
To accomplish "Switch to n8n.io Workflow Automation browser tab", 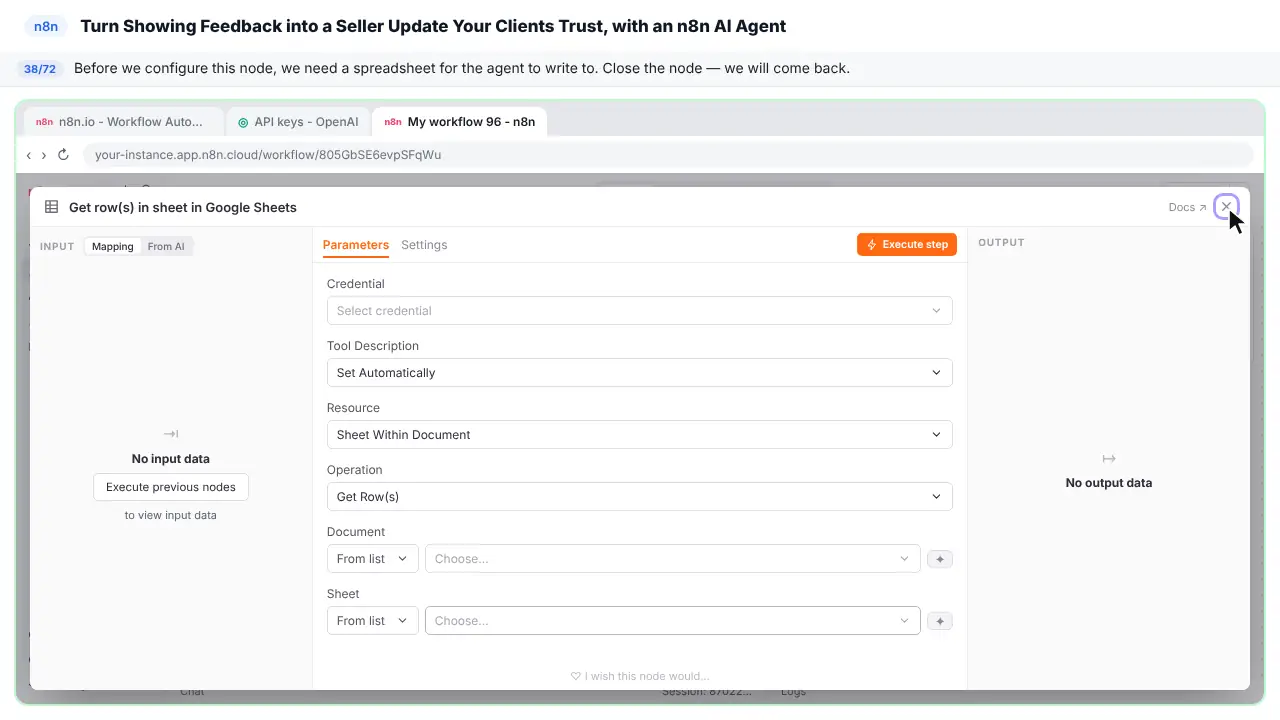I will tap(124, 122).
